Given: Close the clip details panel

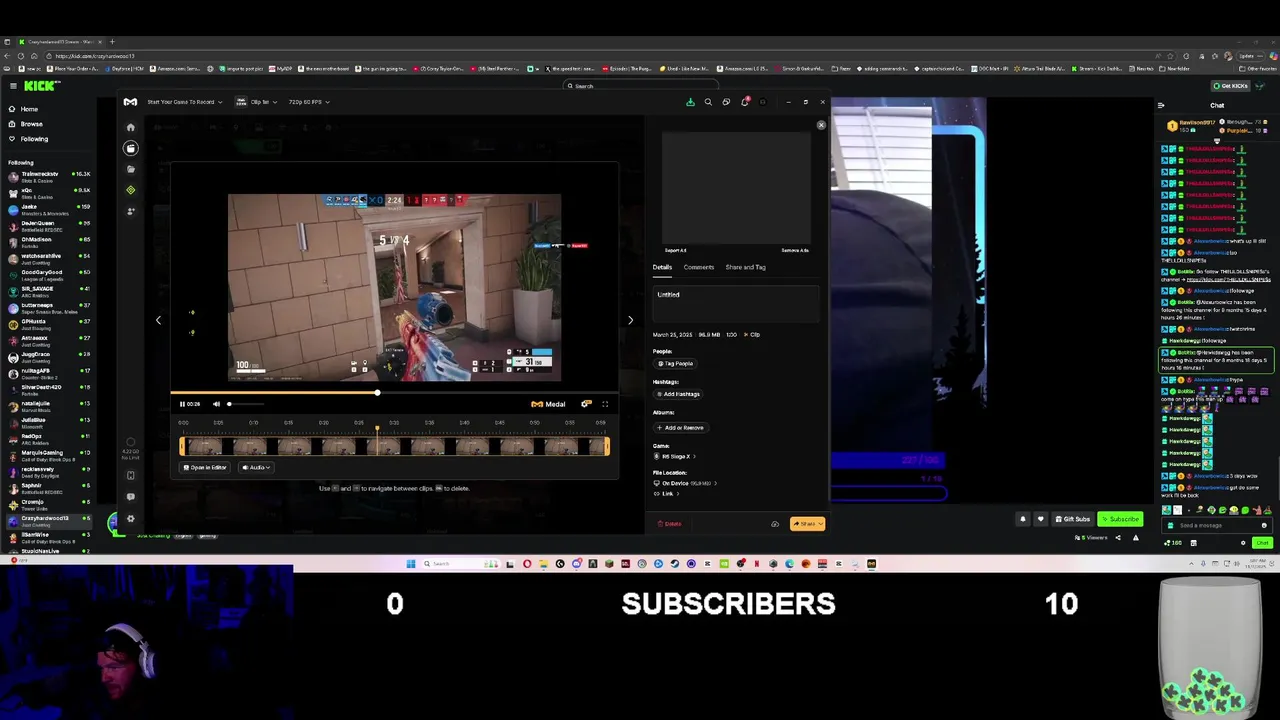Looking at the screenshot, I should 821,125.
